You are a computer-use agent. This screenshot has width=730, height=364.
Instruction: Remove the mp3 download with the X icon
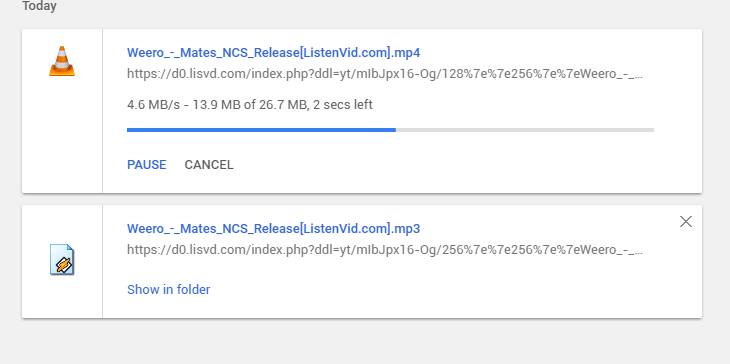tap(686, 222)
